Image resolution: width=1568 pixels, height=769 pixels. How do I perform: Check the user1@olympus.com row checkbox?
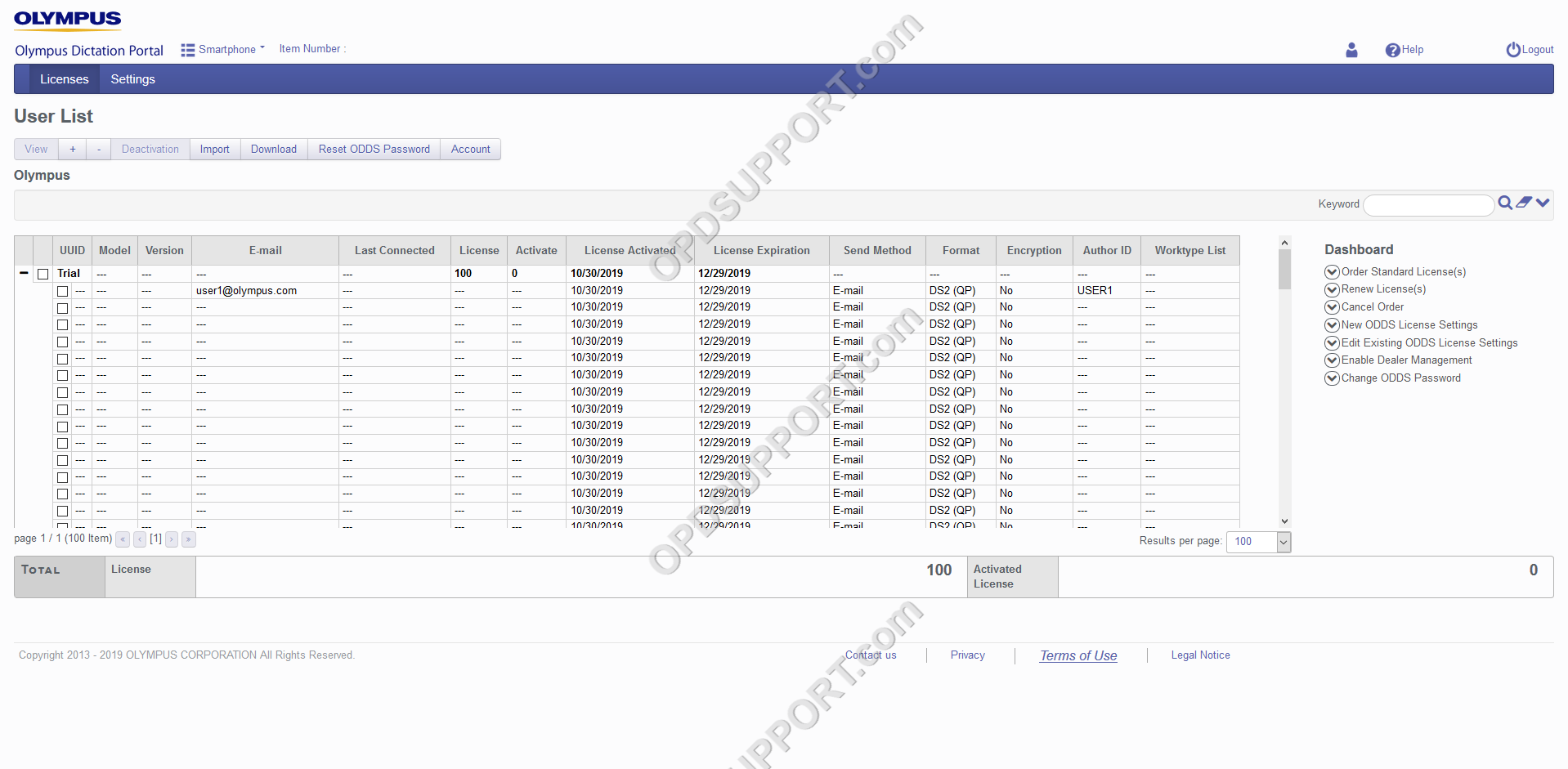62,291
